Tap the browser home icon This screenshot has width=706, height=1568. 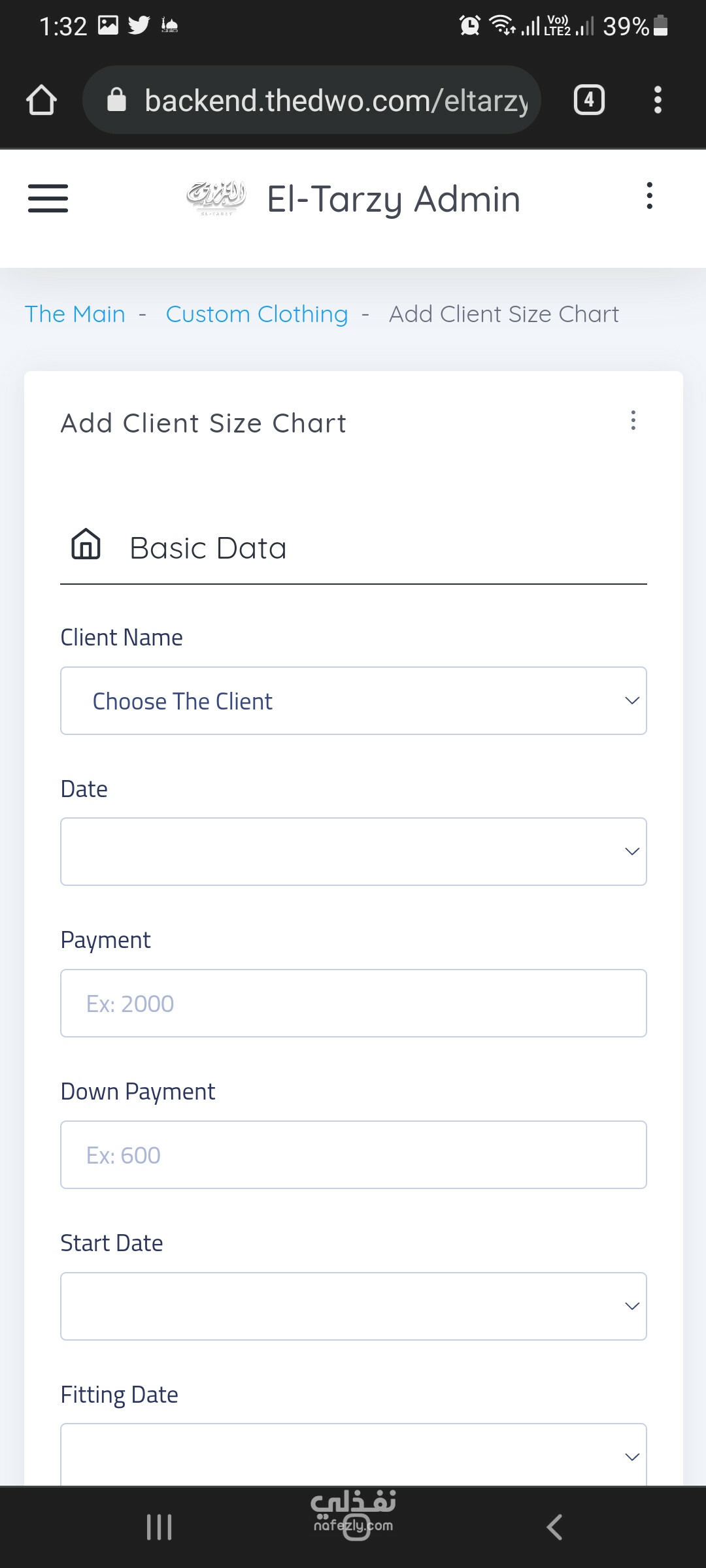click(41, 100)
